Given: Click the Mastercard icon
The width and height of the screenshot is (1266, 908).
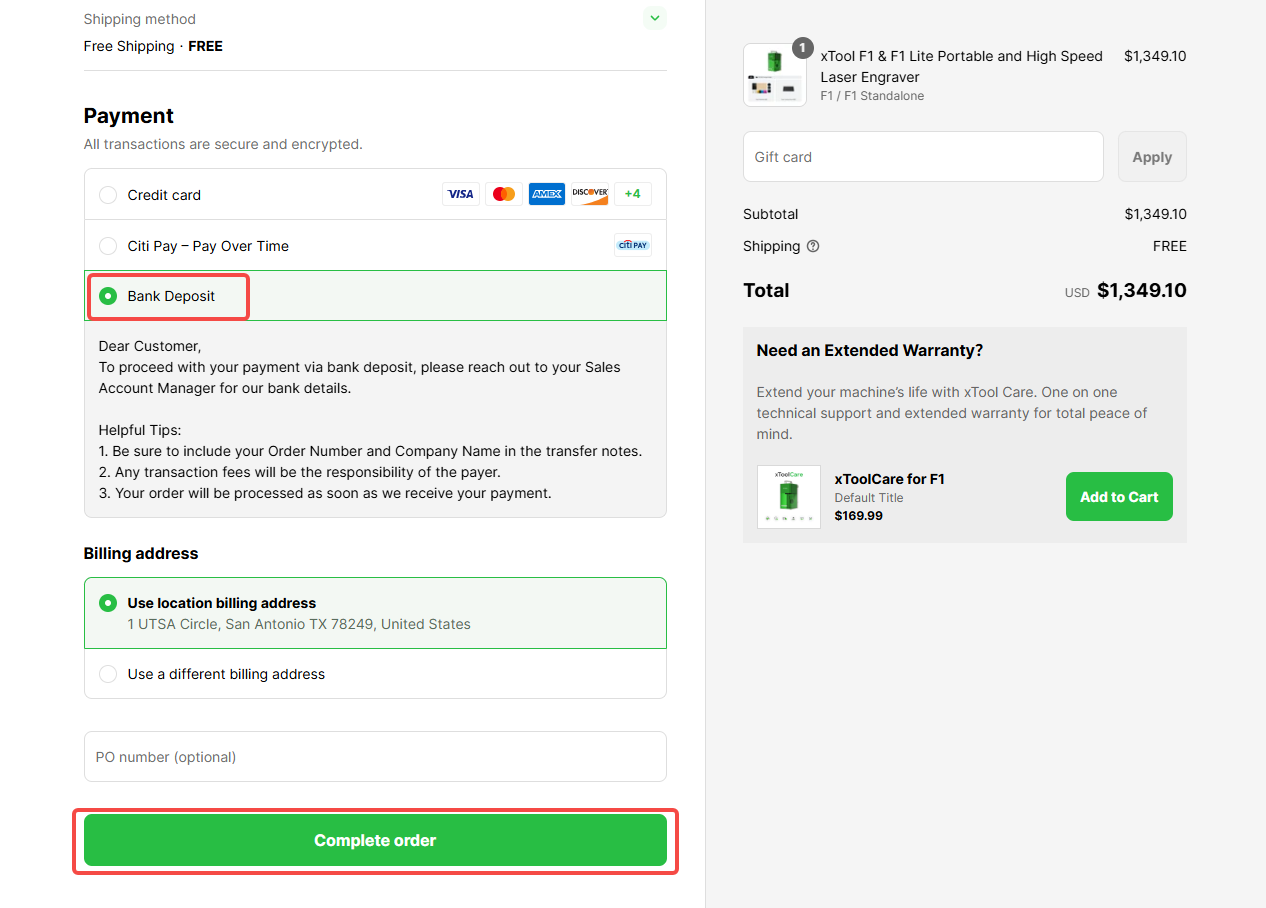Looking at the screenshot, I should click(504, 194).
